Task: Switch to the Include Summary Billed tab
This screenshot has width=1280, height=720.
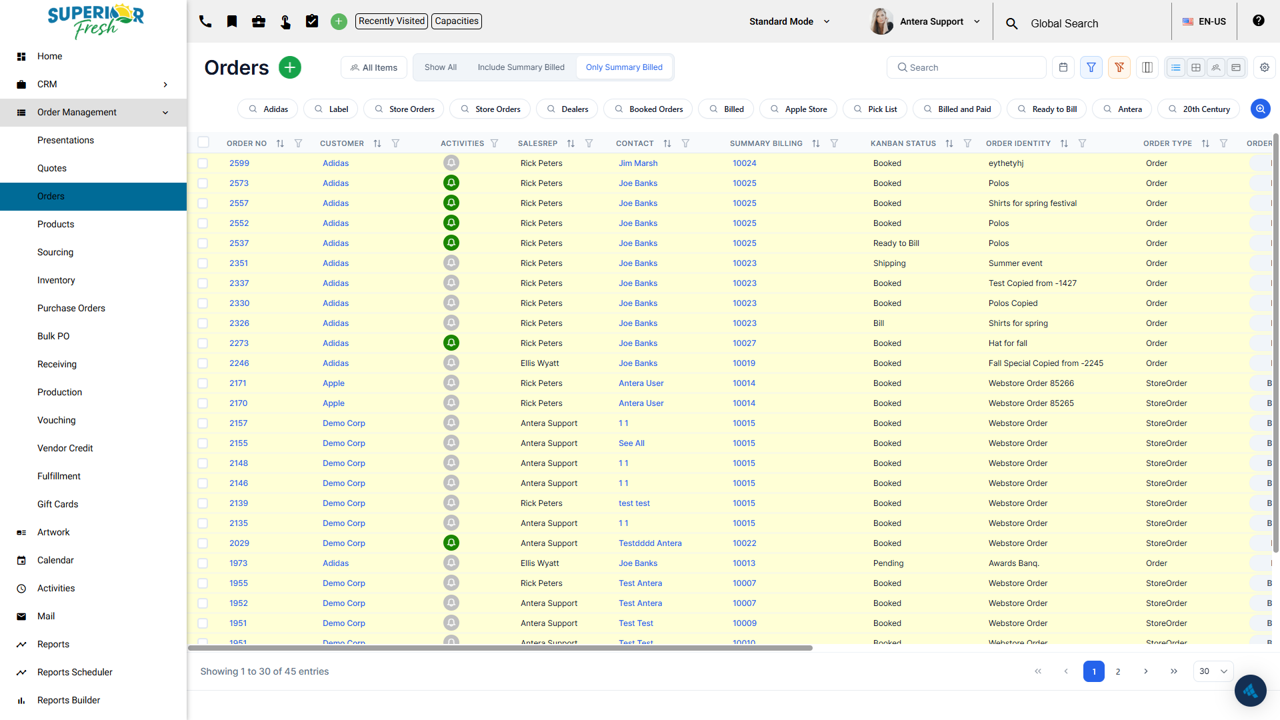Action: pyautogui.click(x=521, y=67)
